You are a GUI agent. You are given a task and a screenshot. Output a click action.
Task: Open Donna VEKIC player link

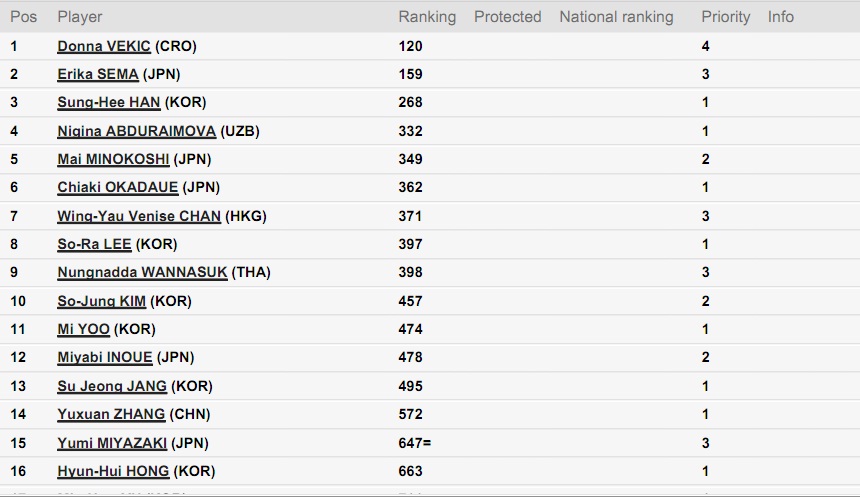104,46
